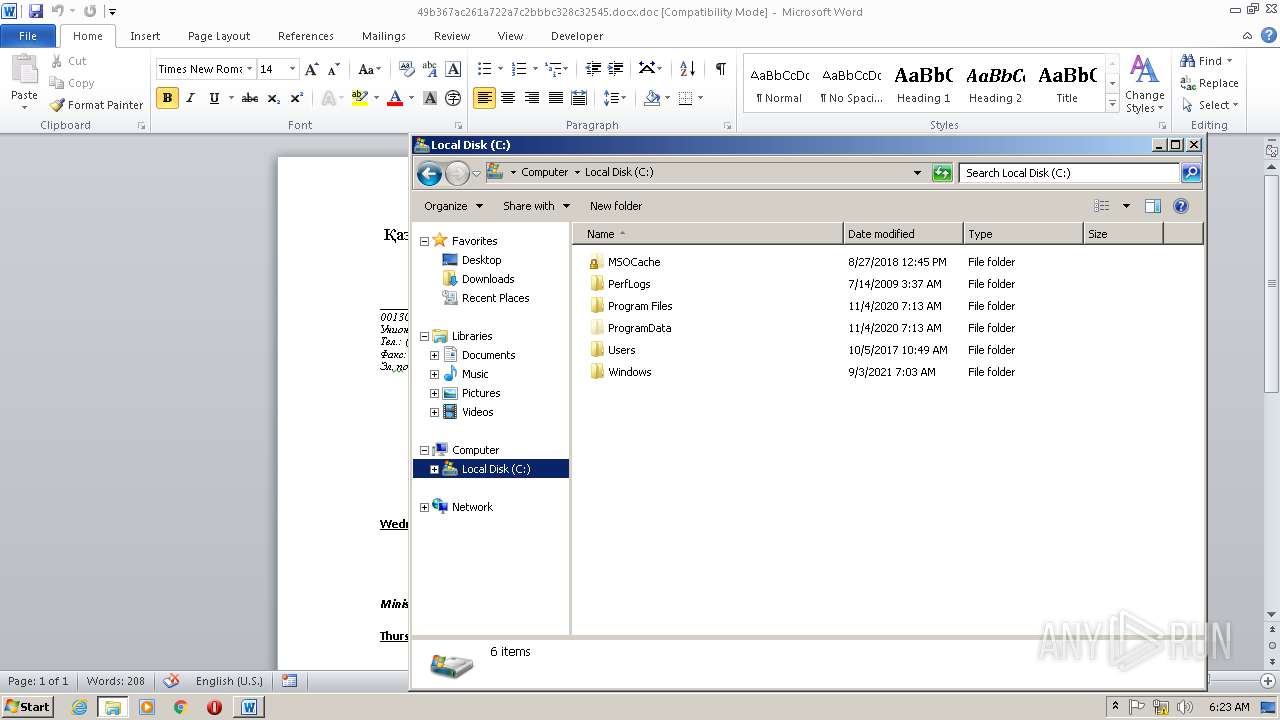The width and height of the screenshot is (1280, 720).
Task: Open Chrome from the taskbar
Action: 180,707
